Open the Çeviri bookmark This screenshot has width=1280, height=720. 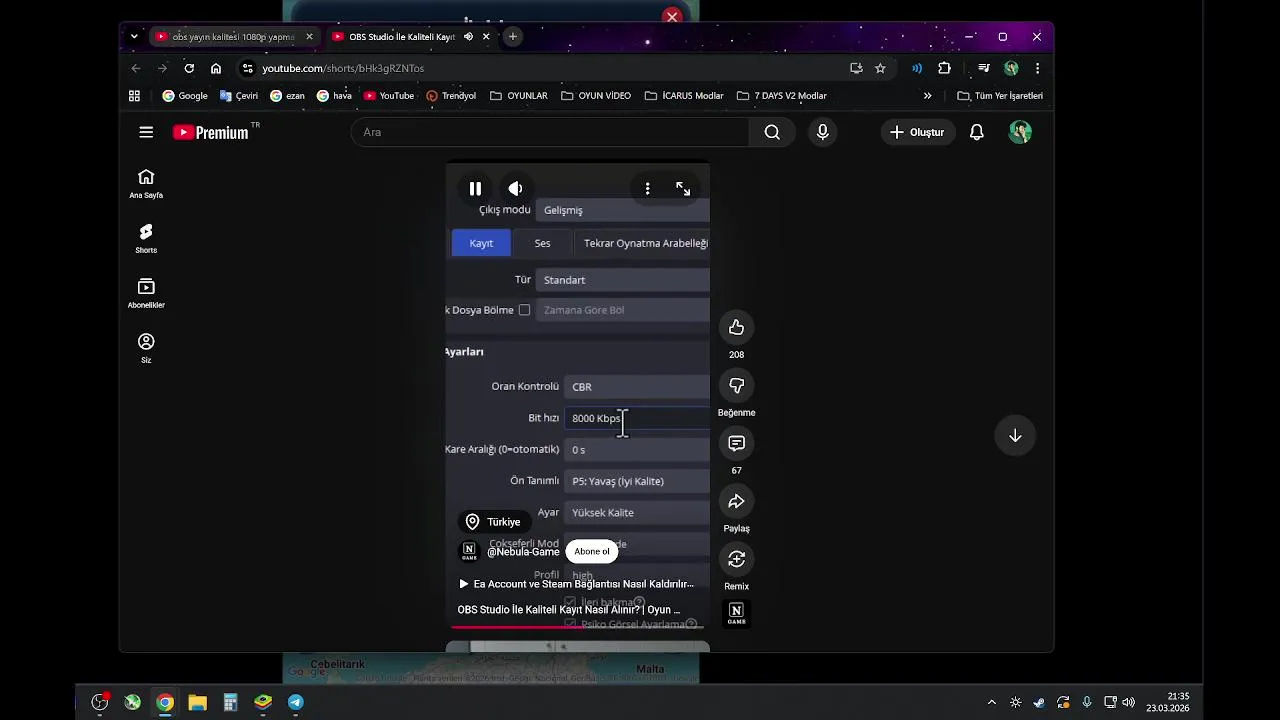click(x=239, y=96)
